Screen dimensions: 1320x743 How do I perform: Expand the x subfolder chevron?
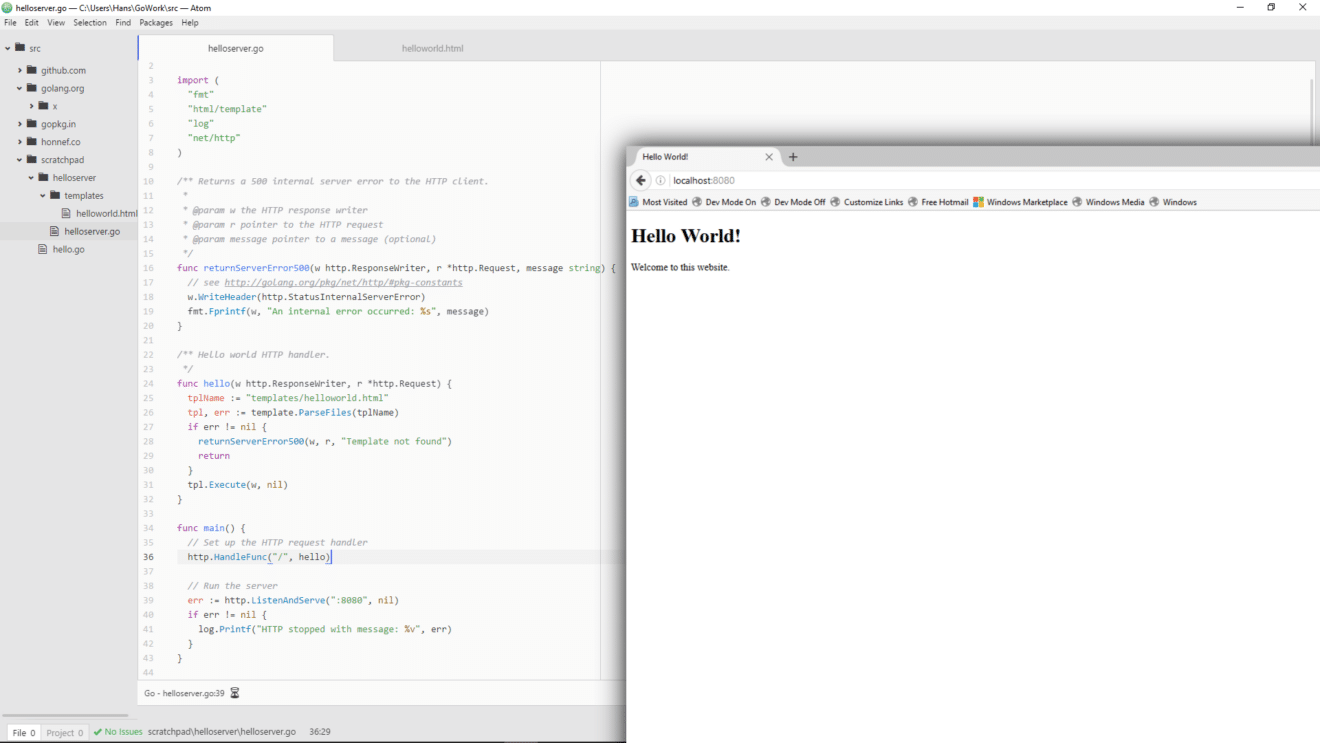[x=31, y=106]
